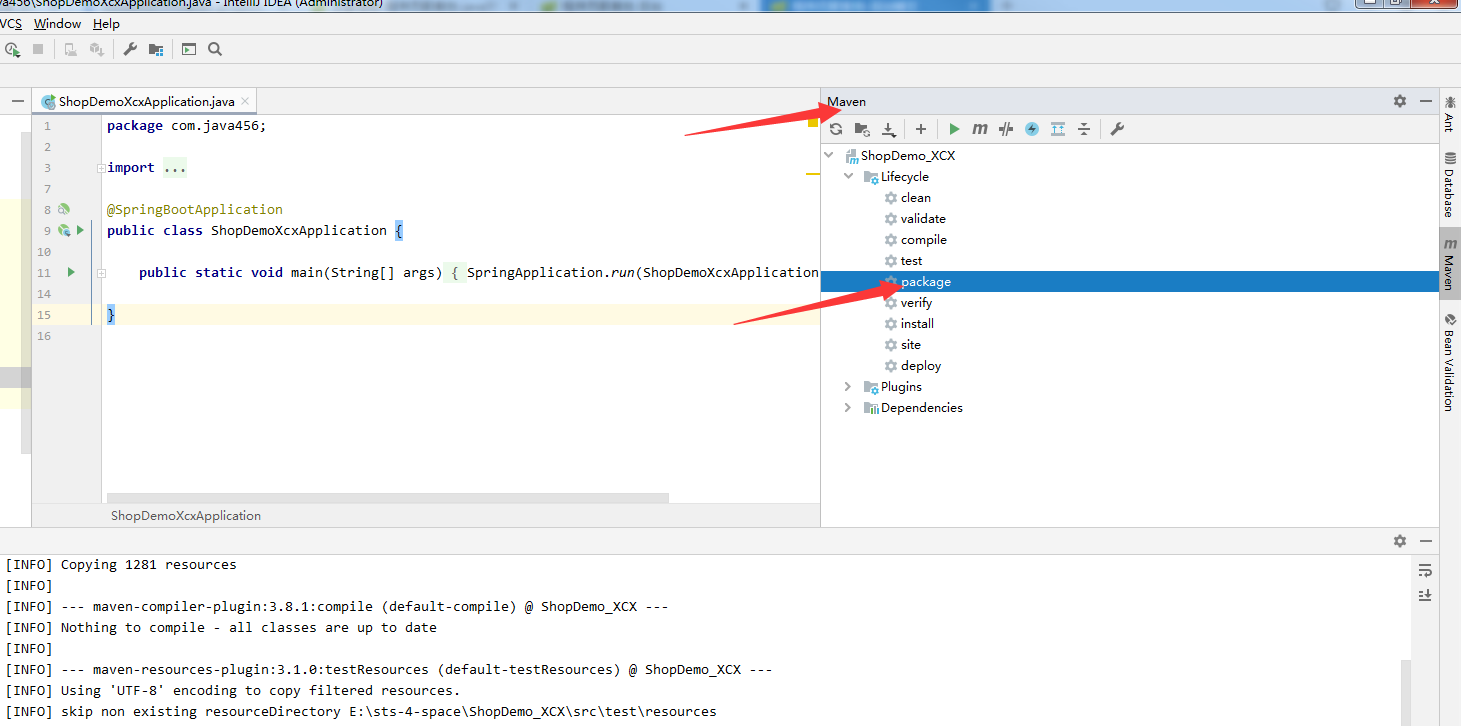Screen dimensions: 1461x726
Task: Click the run-with-coverage toolbar icon
Action: pos(12,49)
